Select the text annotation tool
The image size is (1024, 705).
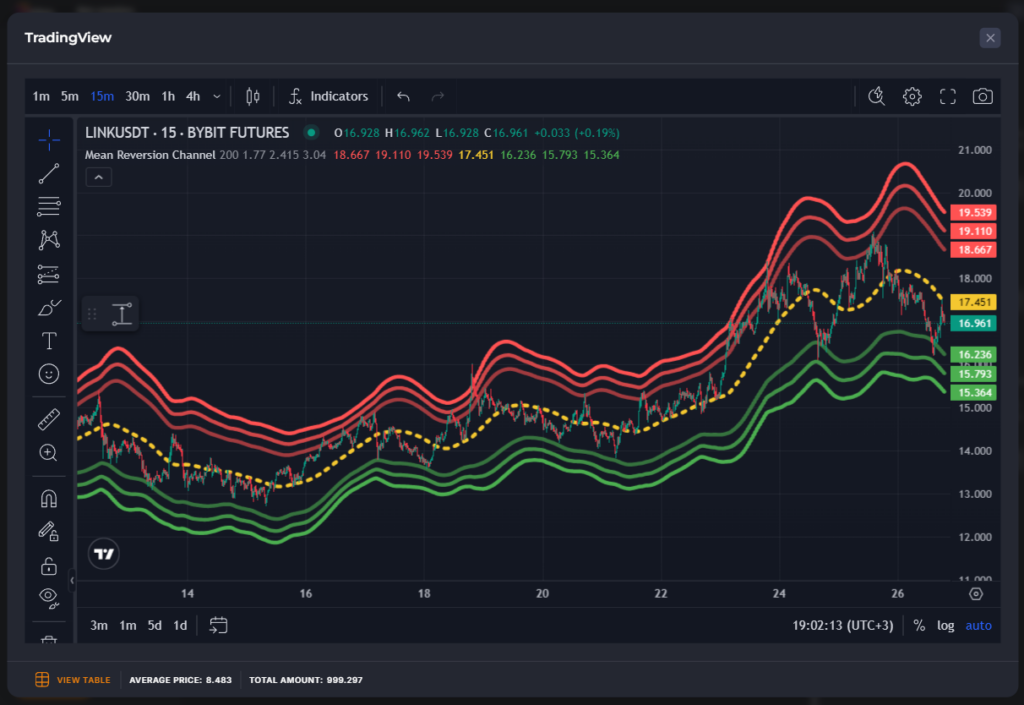pos(49,340)
